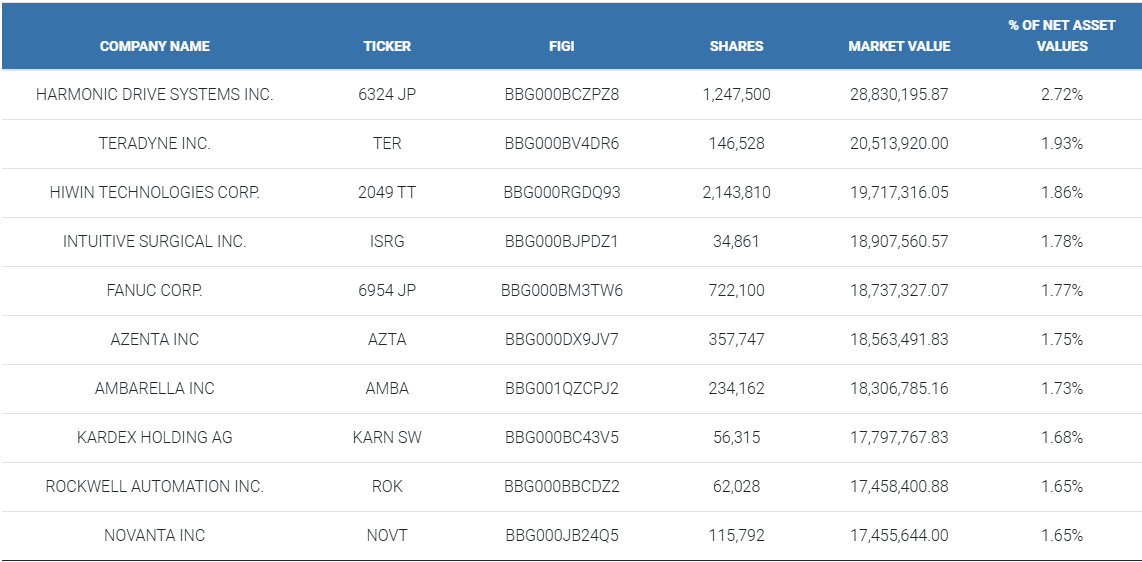Click ticker 2049 TT

click(x=387, y=192)
